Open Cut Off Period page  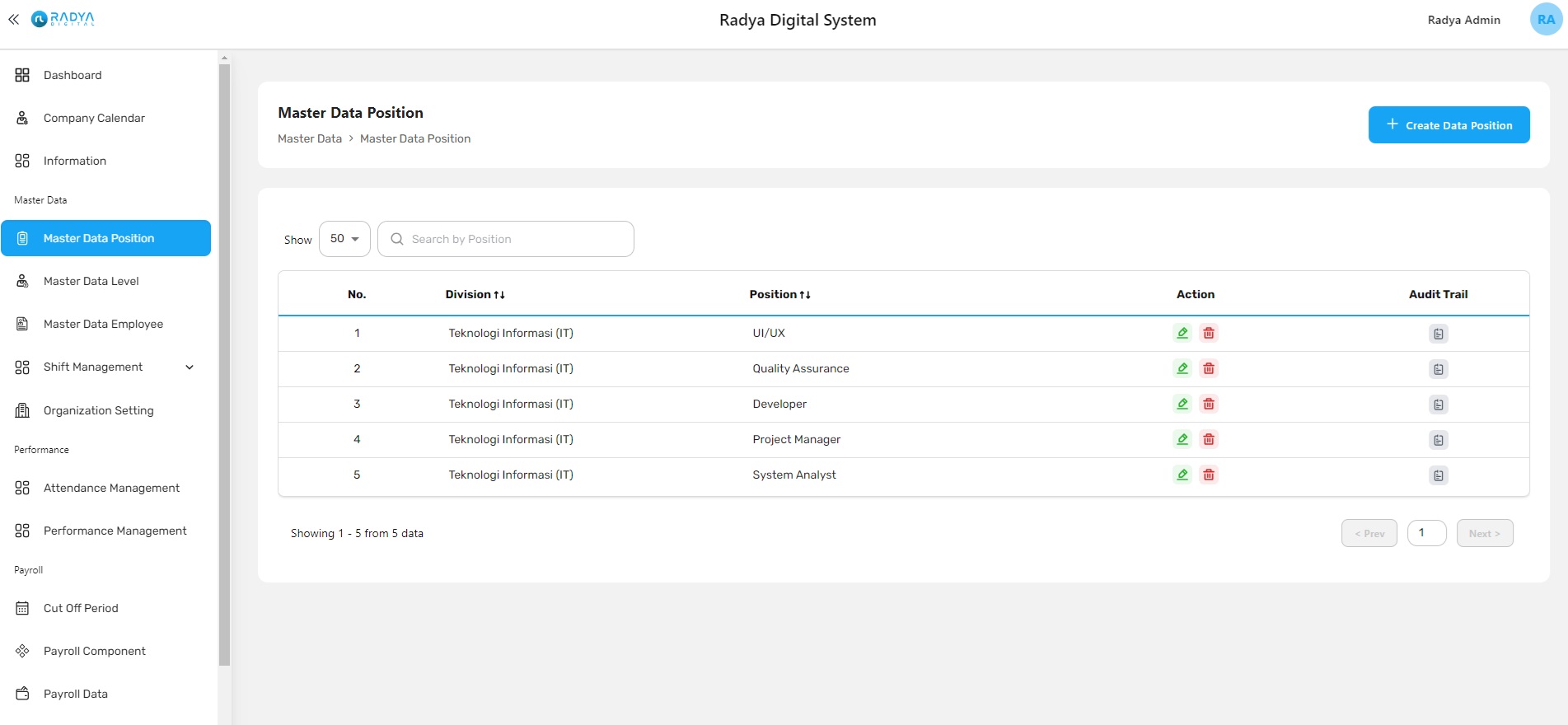point(105,608)
